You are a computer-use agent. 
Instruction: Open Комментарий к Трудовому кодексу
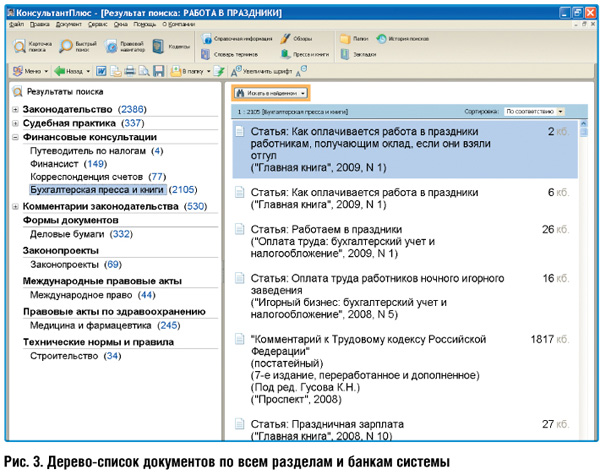pos(405,369)
